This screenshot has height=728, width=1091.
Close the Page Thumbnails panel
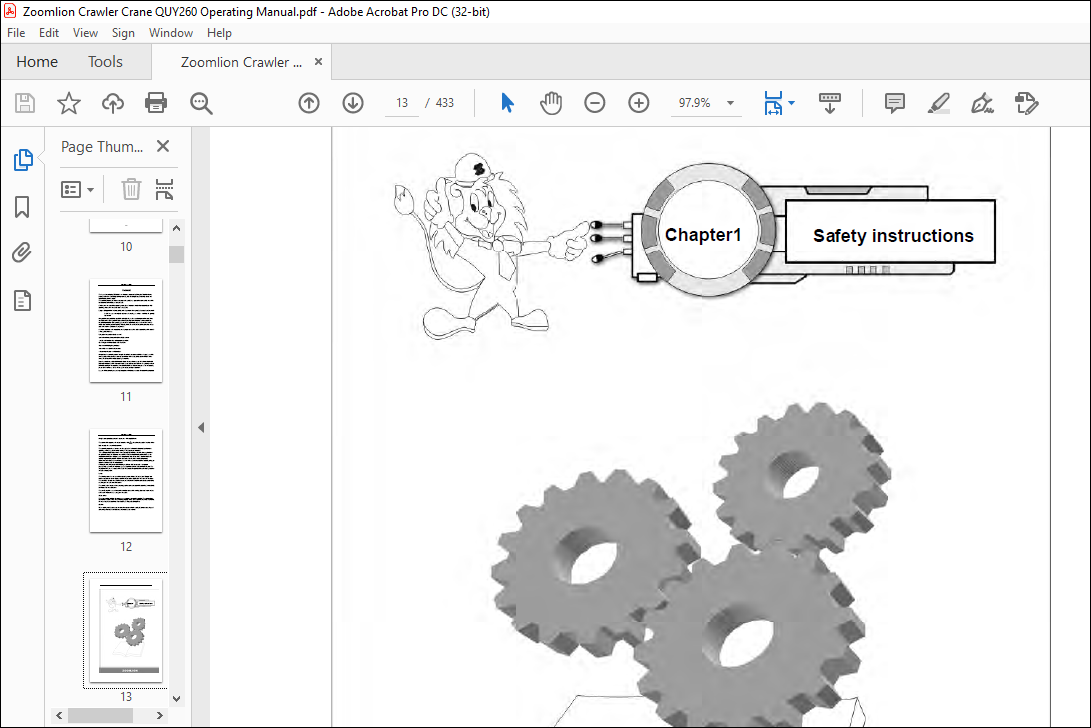coord(163,146)
